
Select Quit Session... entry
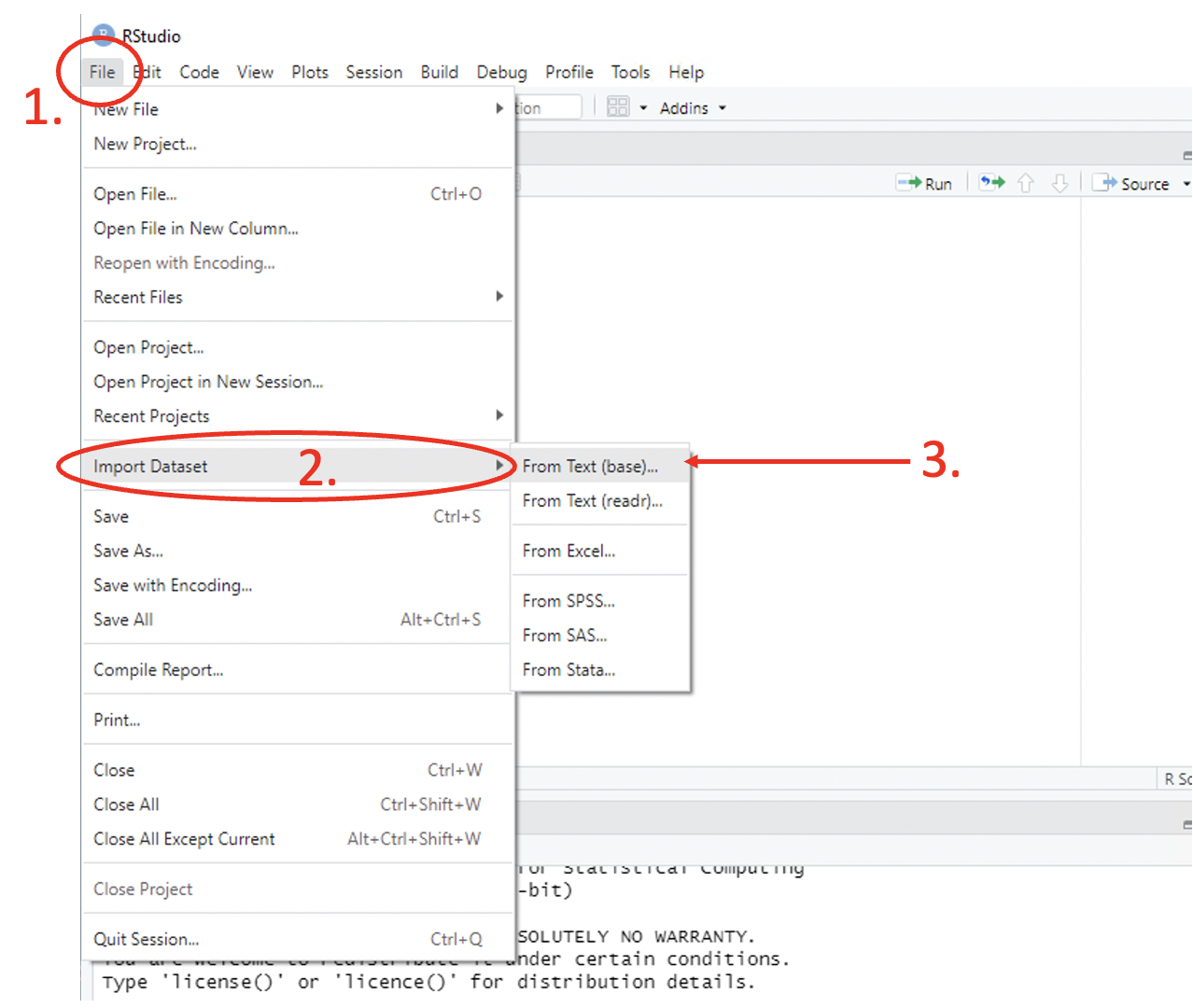pos(299,939)
